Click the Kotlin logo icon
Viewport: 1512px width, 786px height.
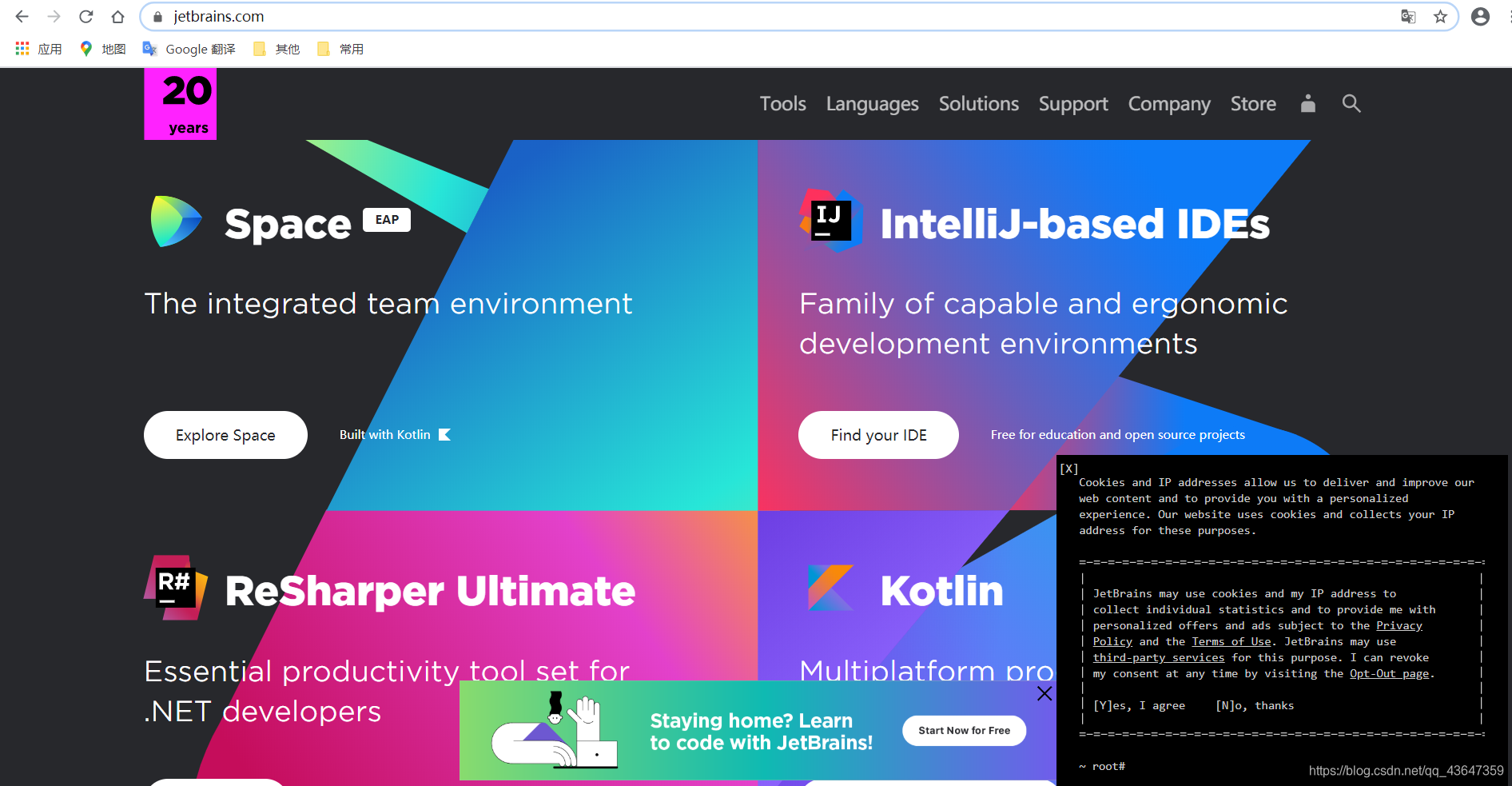[831, 588]
